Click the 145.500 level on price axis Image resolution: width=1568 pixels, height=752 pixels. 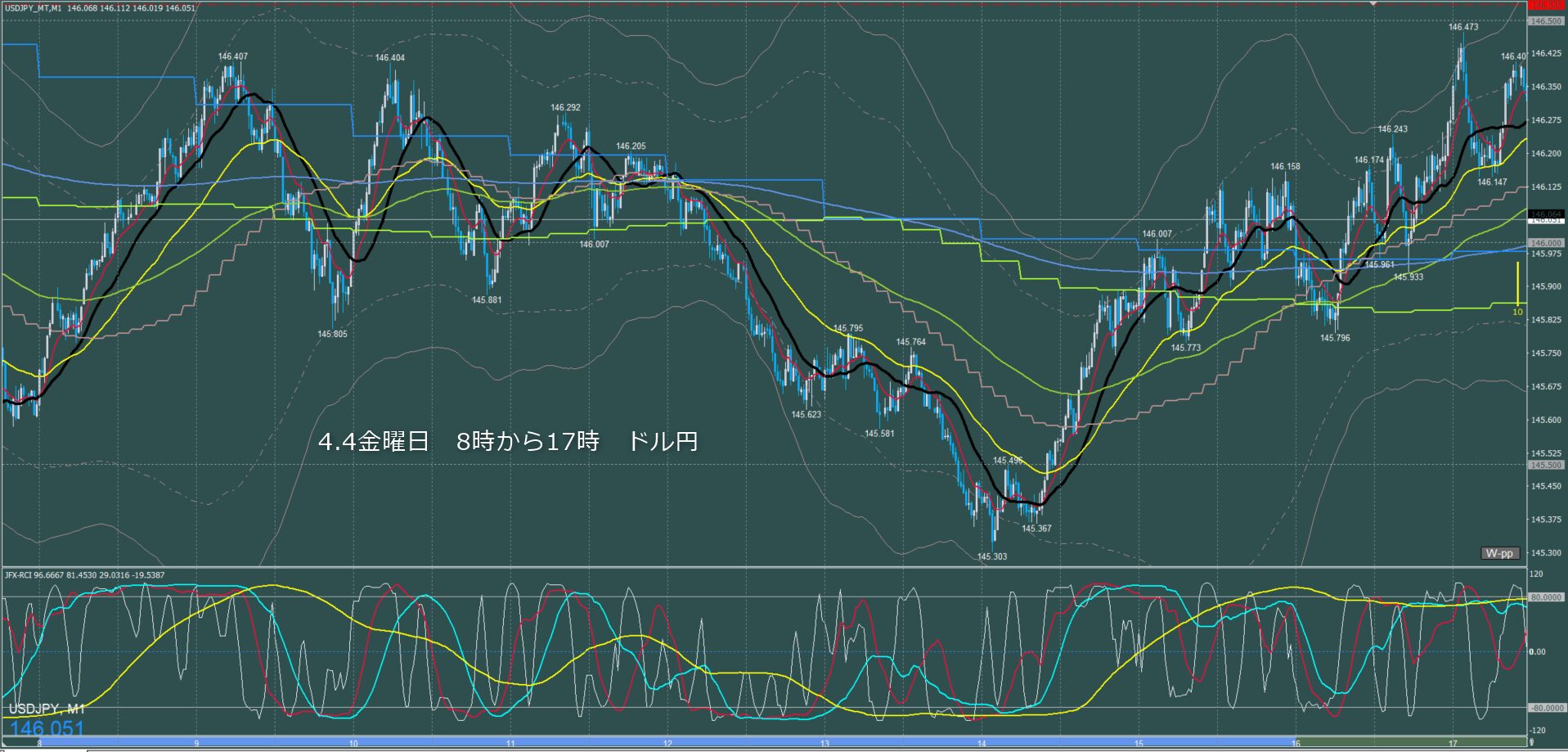pyautogui.click(x=1546, y=465)
